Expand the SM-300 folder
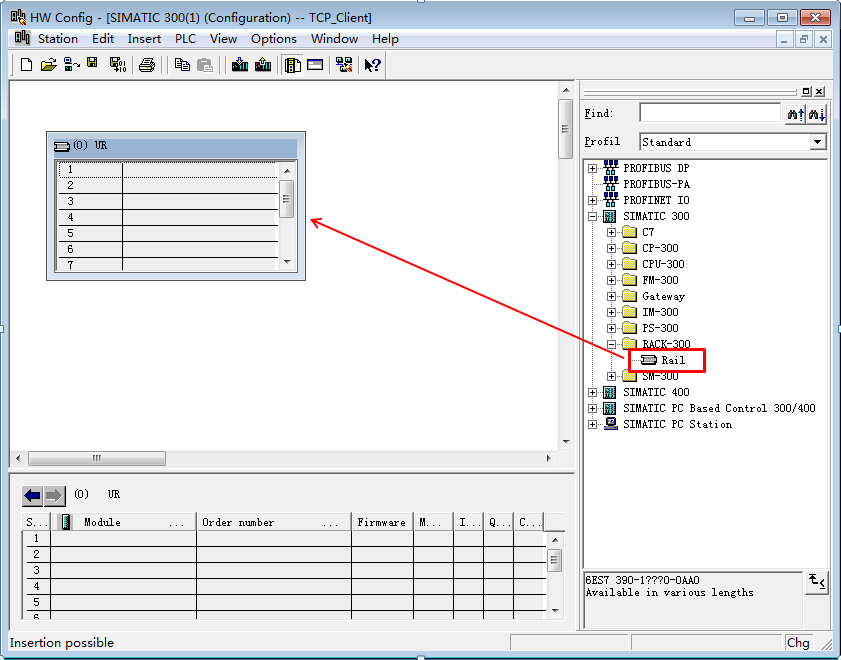Viewport: 841px width, 660px height. point(611,376)
